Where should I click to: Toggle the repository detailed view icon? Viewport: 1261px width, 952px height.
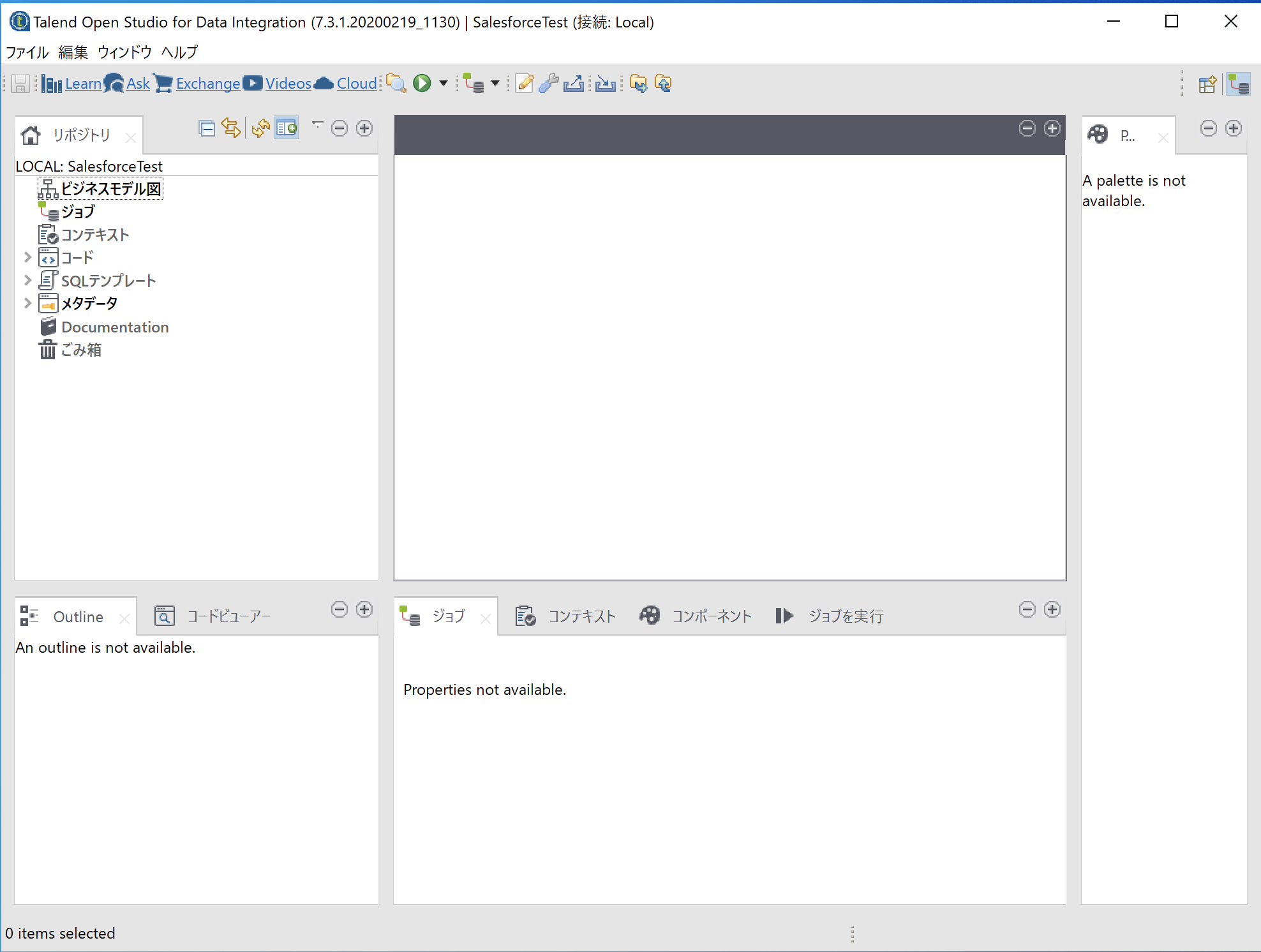point(286,128)
